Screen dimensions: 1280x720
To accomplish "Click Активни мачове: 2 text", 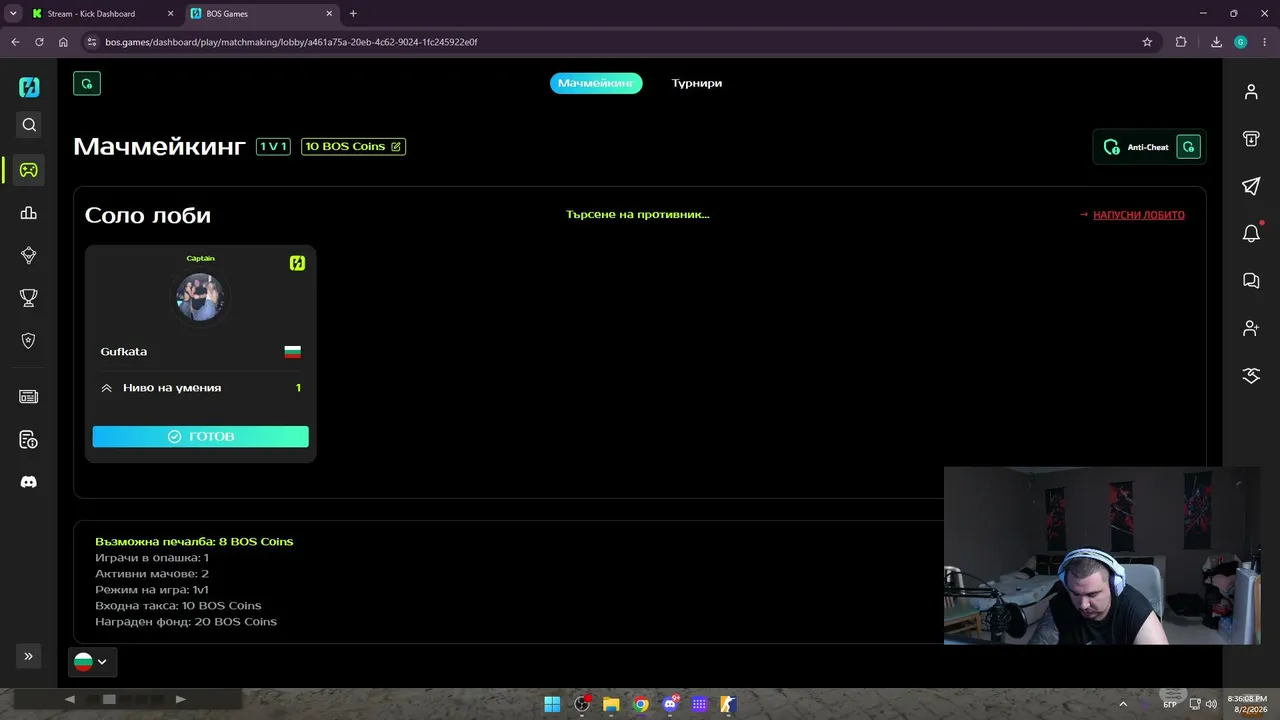I will pyautogui.click(x=152, y=574).
